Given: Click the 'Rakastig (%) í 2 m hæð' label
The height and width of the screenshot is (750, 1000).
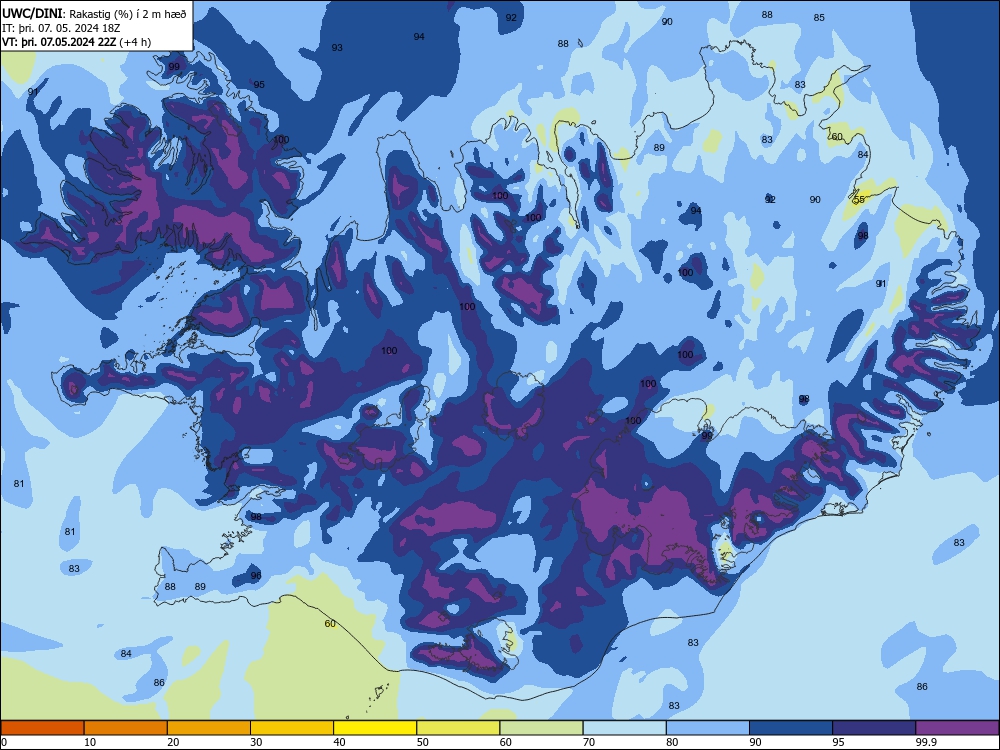Looking at the screenshot, I should point(128,14).
